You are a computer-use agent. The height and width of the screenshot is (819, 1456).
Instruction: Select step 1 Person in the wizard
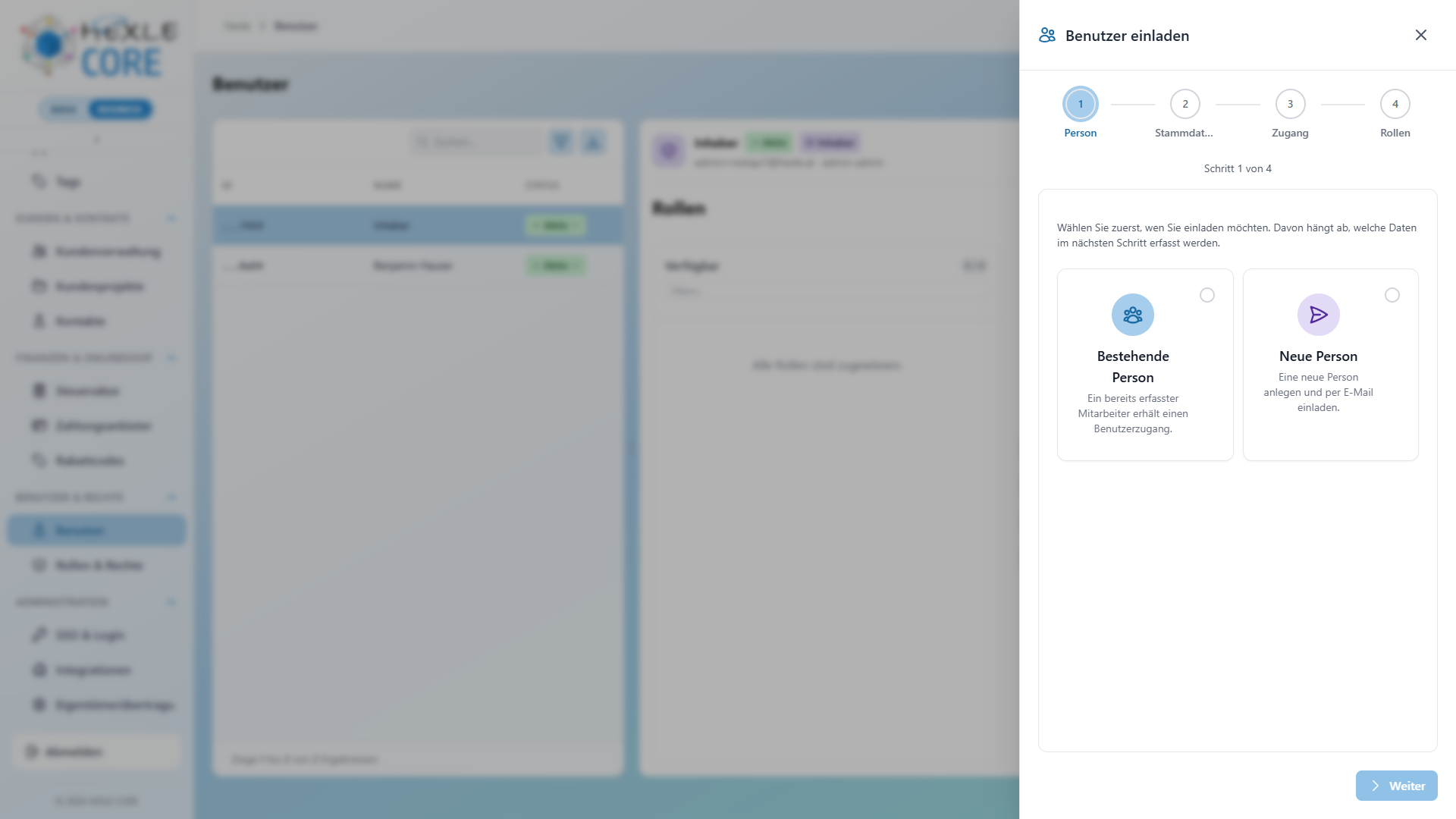pyautogui.click(x=1081, y=104)
